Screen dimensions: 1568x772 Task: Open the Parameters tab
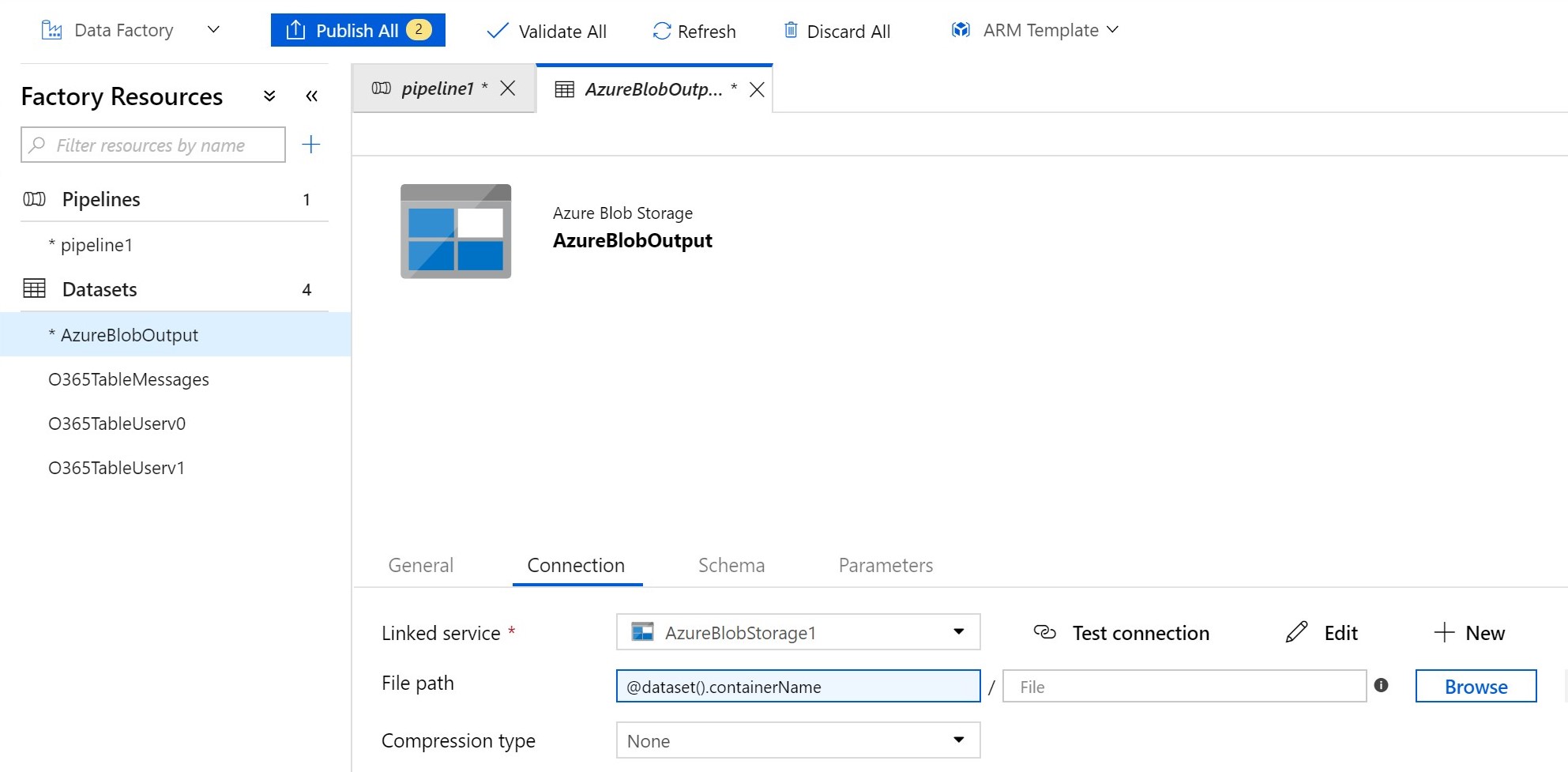[886, 565]
